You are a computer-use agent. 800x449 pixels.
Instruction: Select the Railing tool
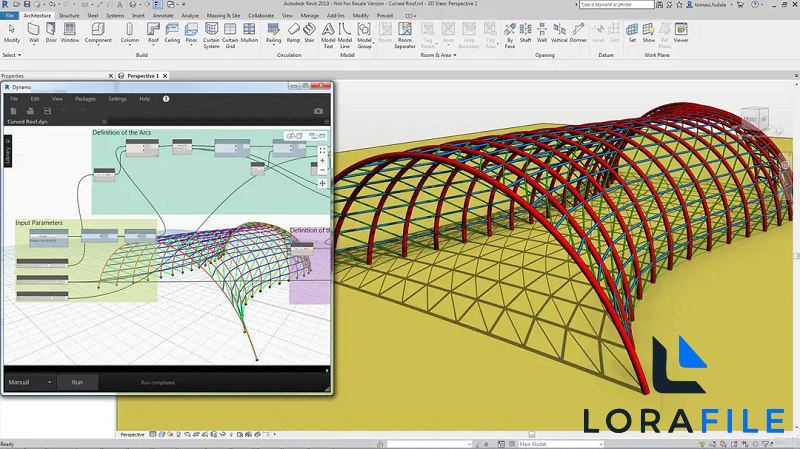click(x=273, y=33)
